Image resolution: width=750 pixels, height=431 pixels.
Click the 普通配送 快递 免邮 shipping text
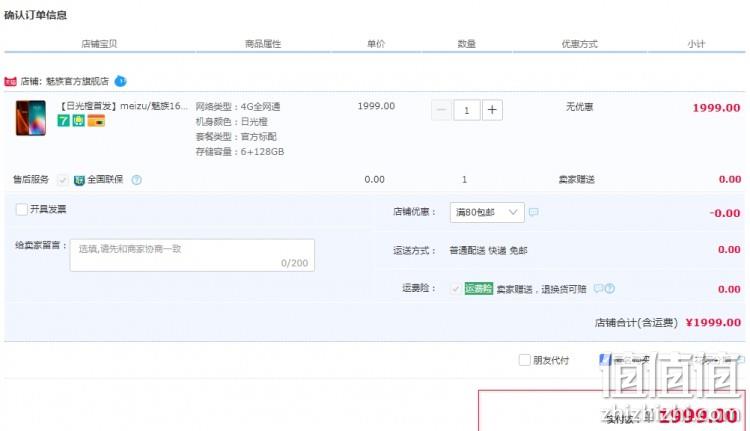[488, 250]
